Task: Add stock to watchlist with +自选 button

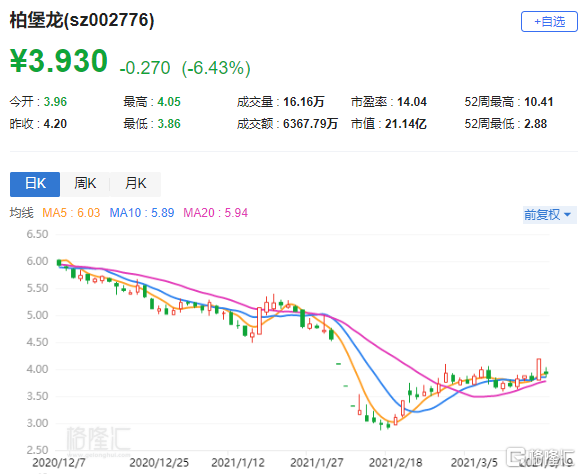Action: (549, 21)
